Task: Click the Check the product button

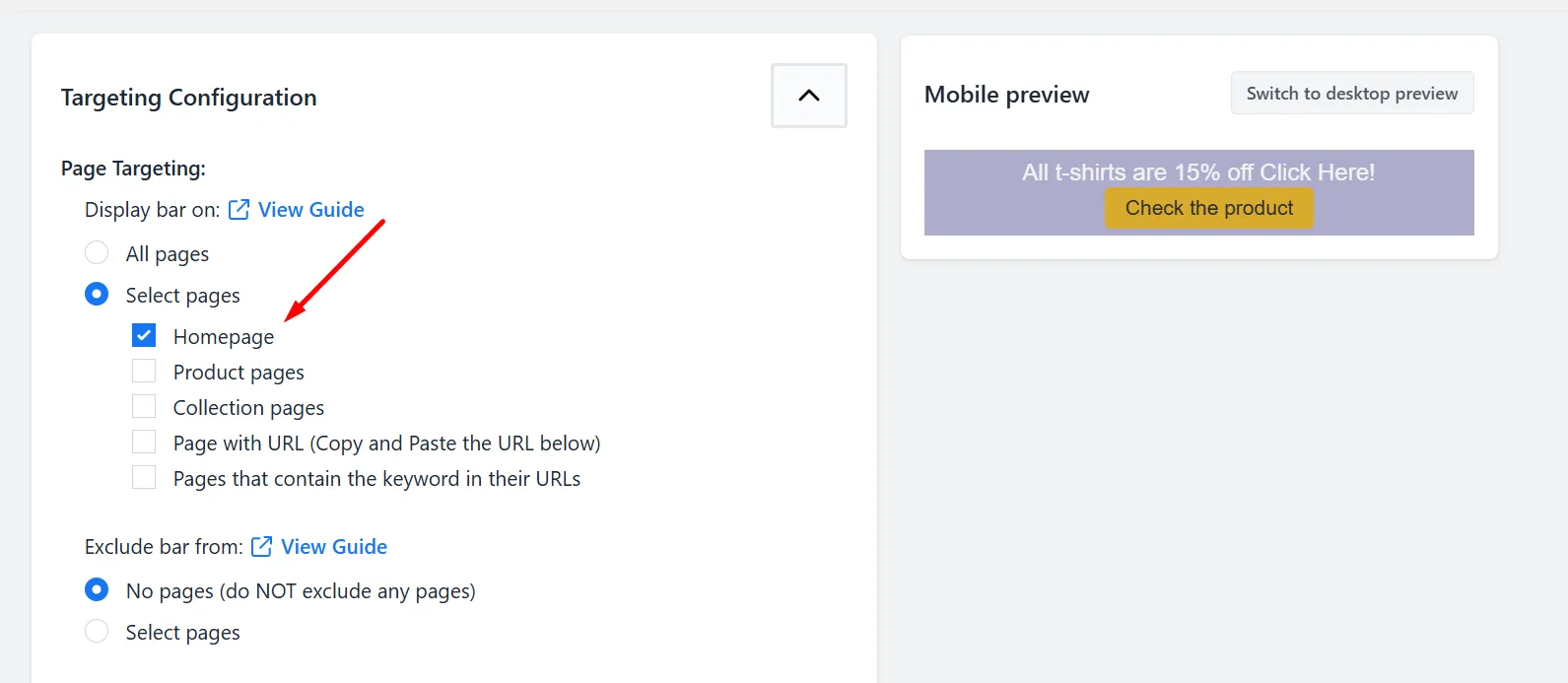Action: click(1209, 208)
